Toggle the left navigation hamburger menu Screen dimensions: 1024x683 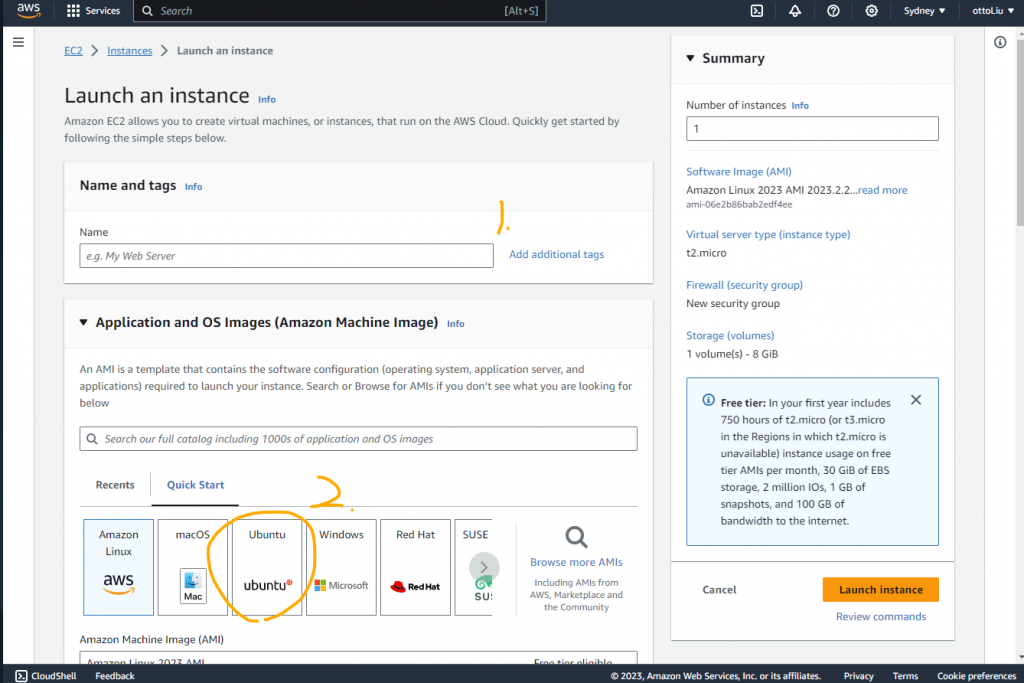tap(18, 42)
